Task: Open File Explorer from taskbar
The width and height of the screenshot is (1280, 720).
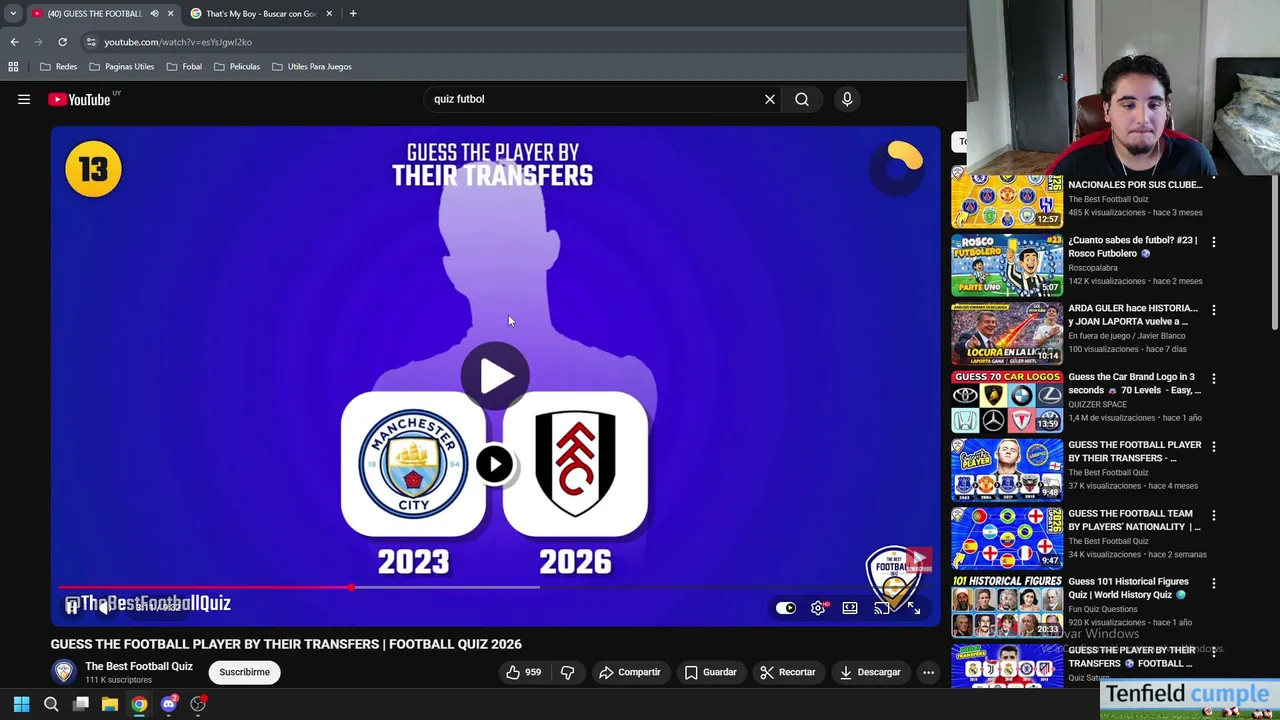Action: (110, 704)
